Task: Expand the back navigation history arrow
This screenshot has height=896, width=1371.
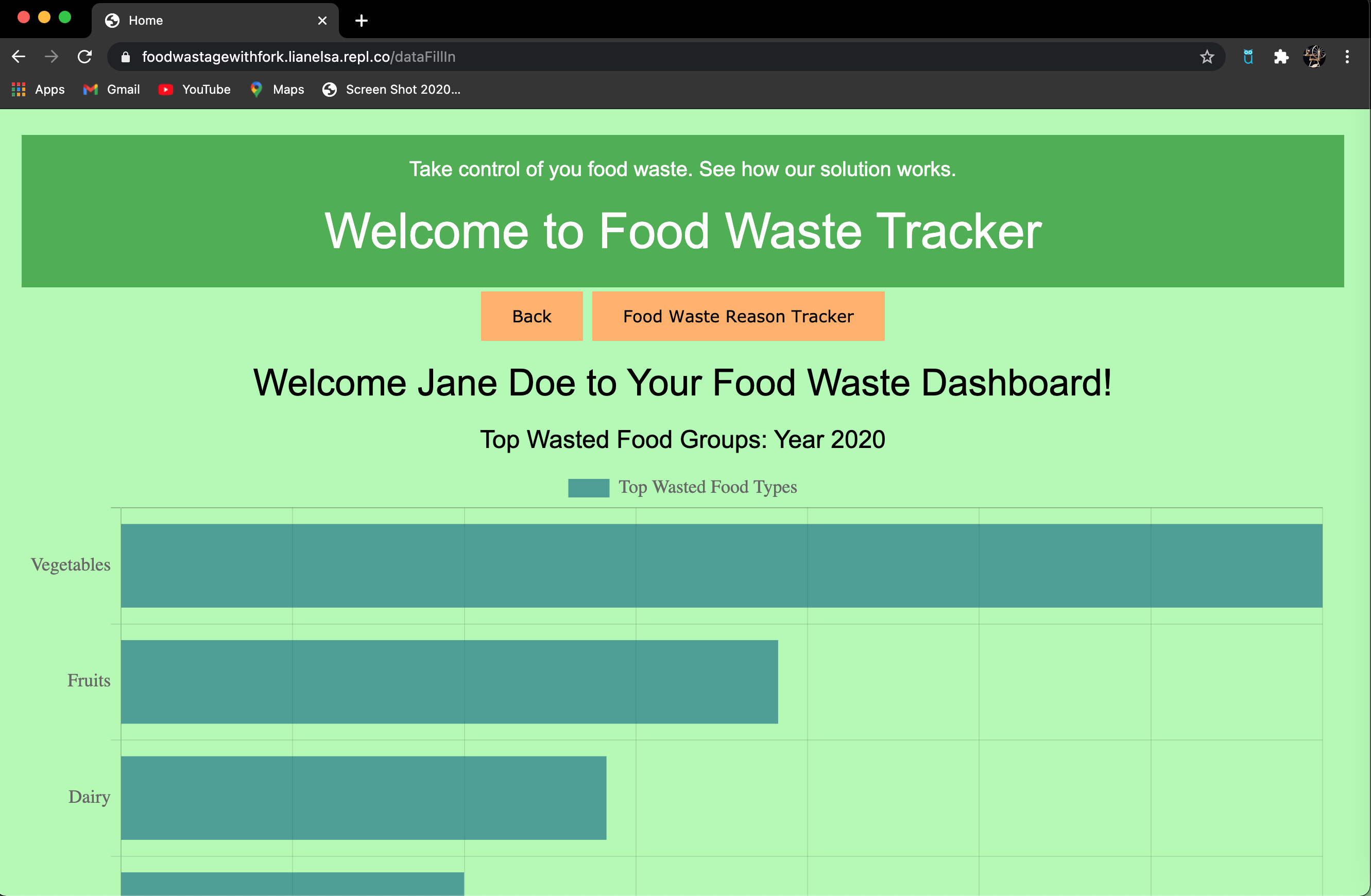Action: pos(19,57)
